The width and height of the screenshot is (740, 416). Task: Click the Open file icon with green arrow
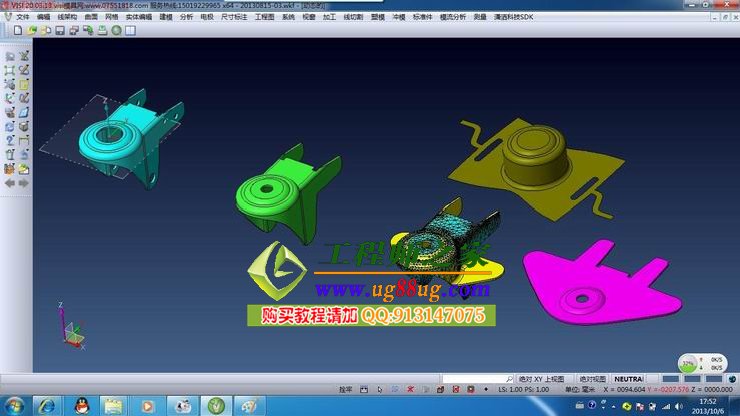[32, 30]
